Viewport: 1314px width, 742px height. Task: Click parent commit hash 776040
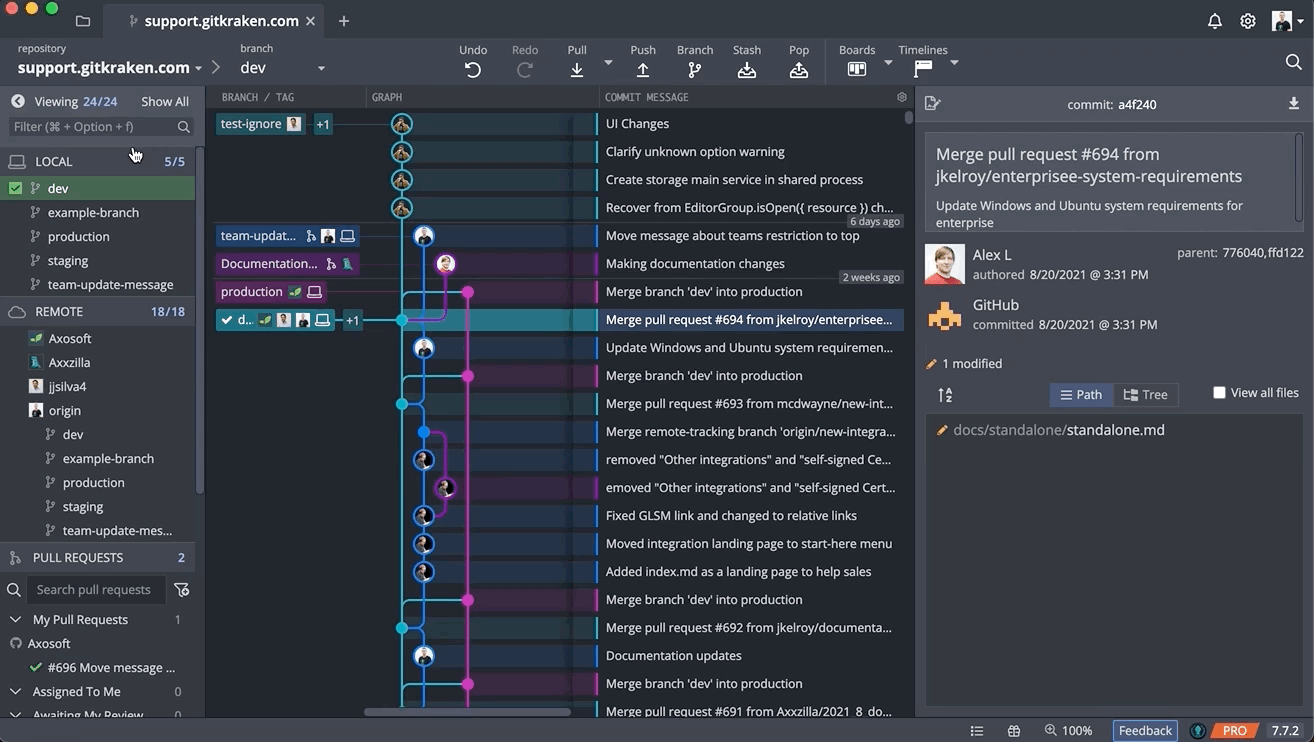pos(1243,253)
